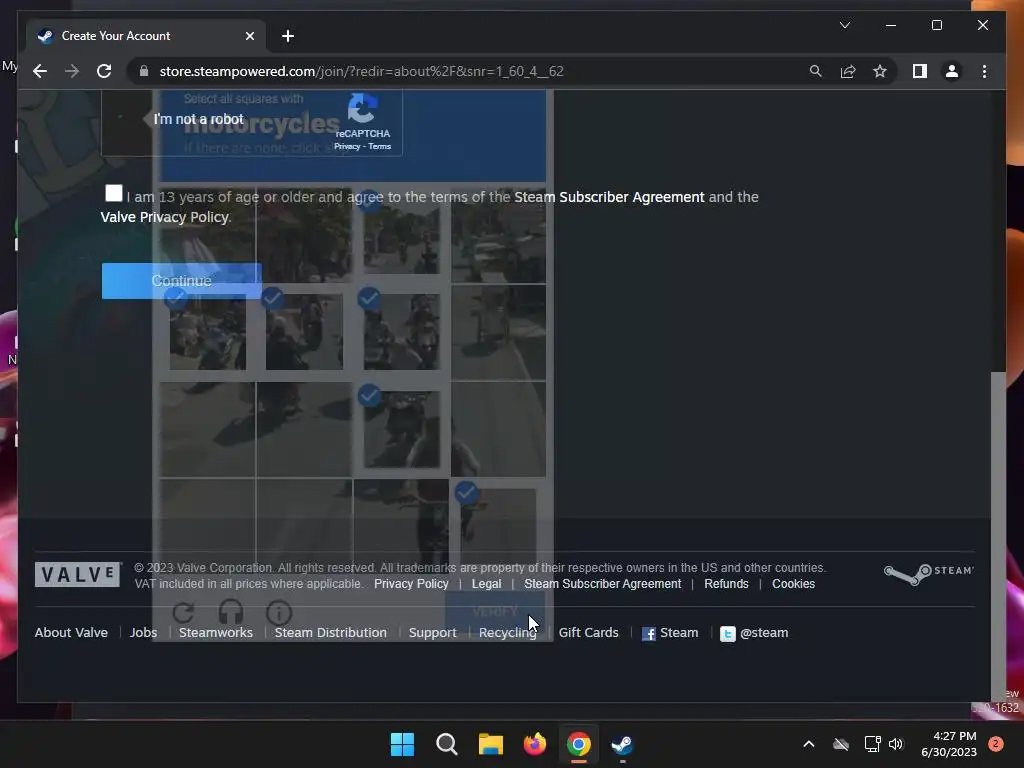Click the page vertical scrollbar thumb
Screen dimensions: 1024x768
998,536
